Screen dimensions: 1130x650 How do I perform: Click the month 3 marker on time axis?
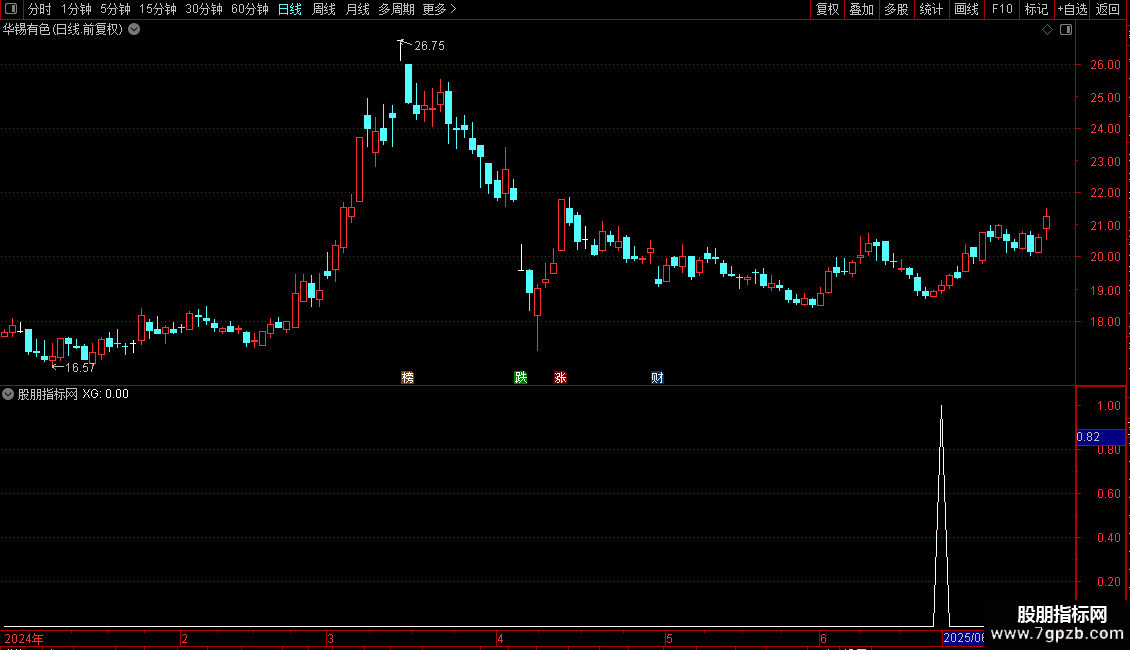pos(330,638)
